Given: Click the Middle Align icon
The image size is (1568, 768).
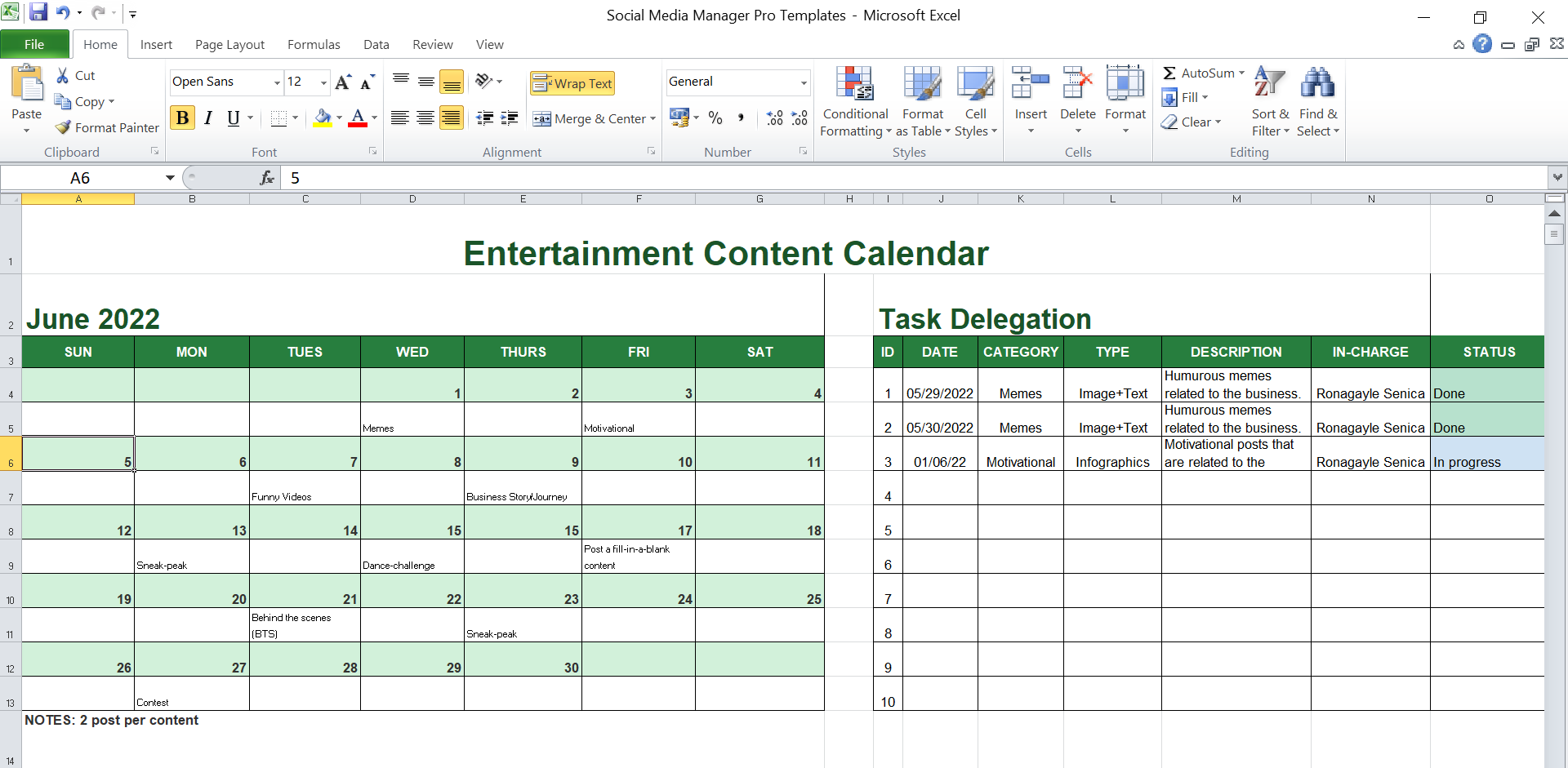Looking at the screenshot, I should click(425, 82).
